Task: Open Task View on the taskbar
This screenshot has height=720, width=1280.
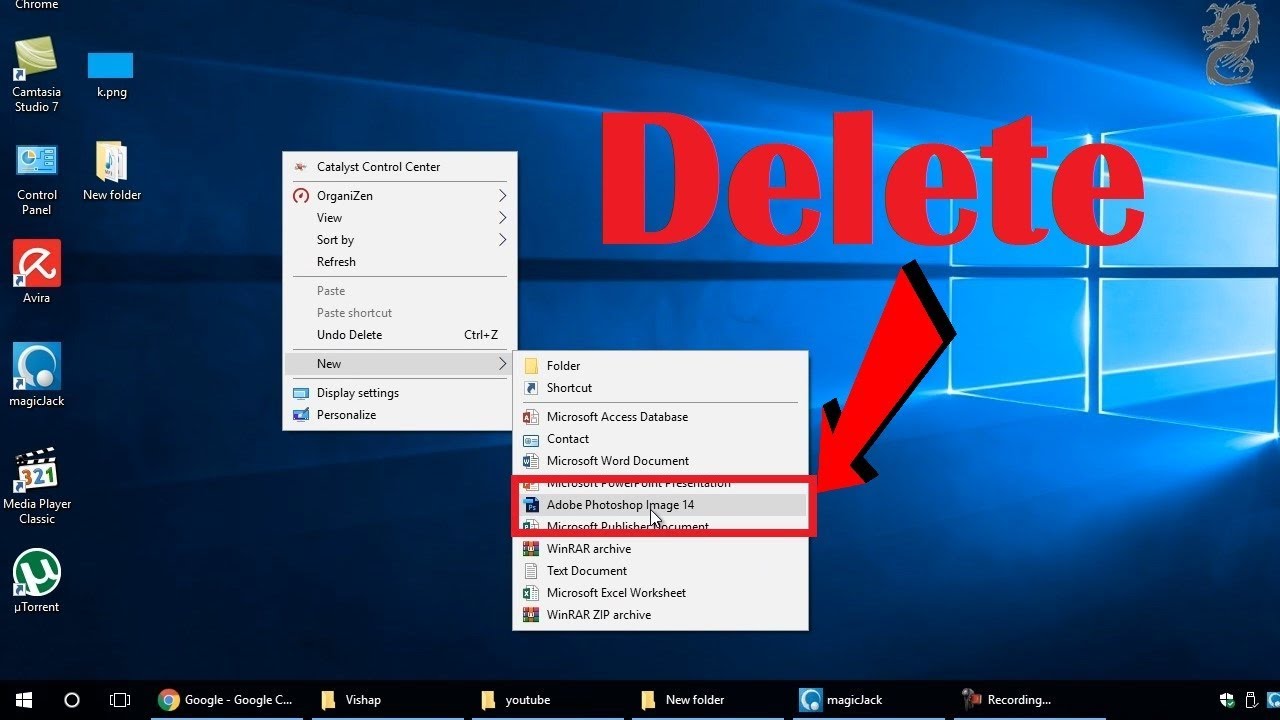Action: (120, 700)
